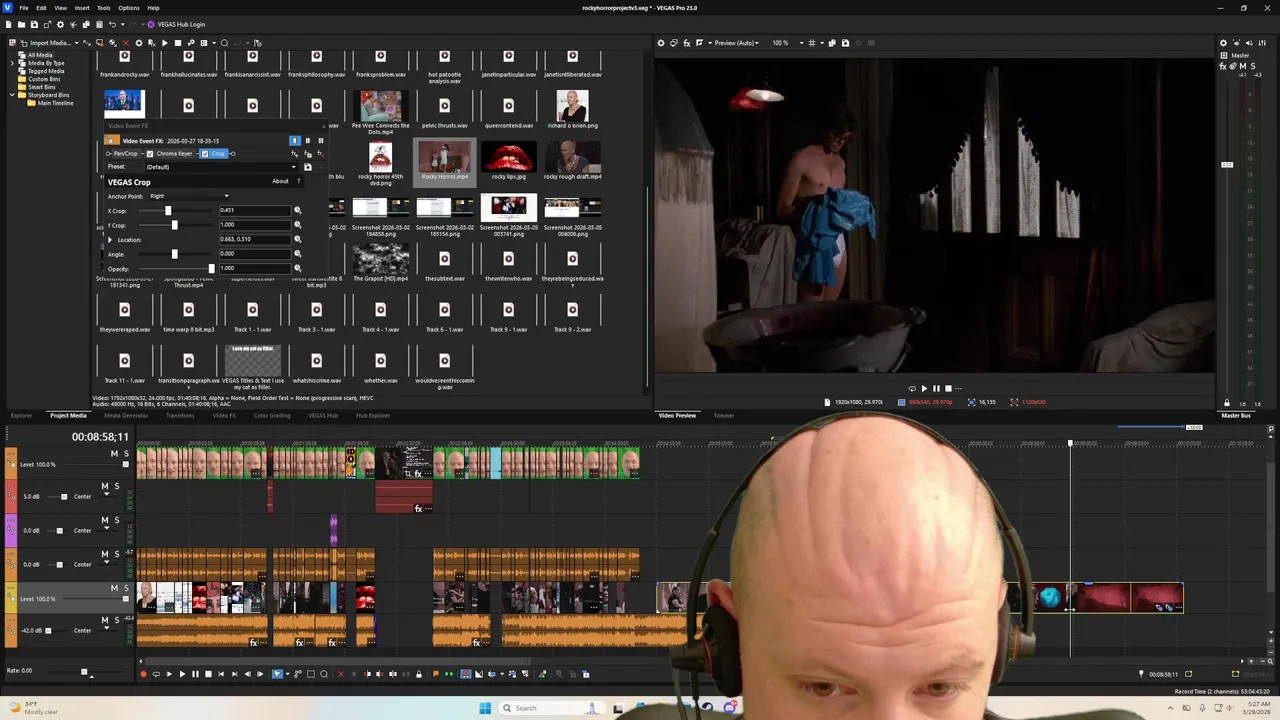Viewport: 1280px width, 720px height.
Task: Click the Search Media magnifier icon
Action: click(224, 43)
